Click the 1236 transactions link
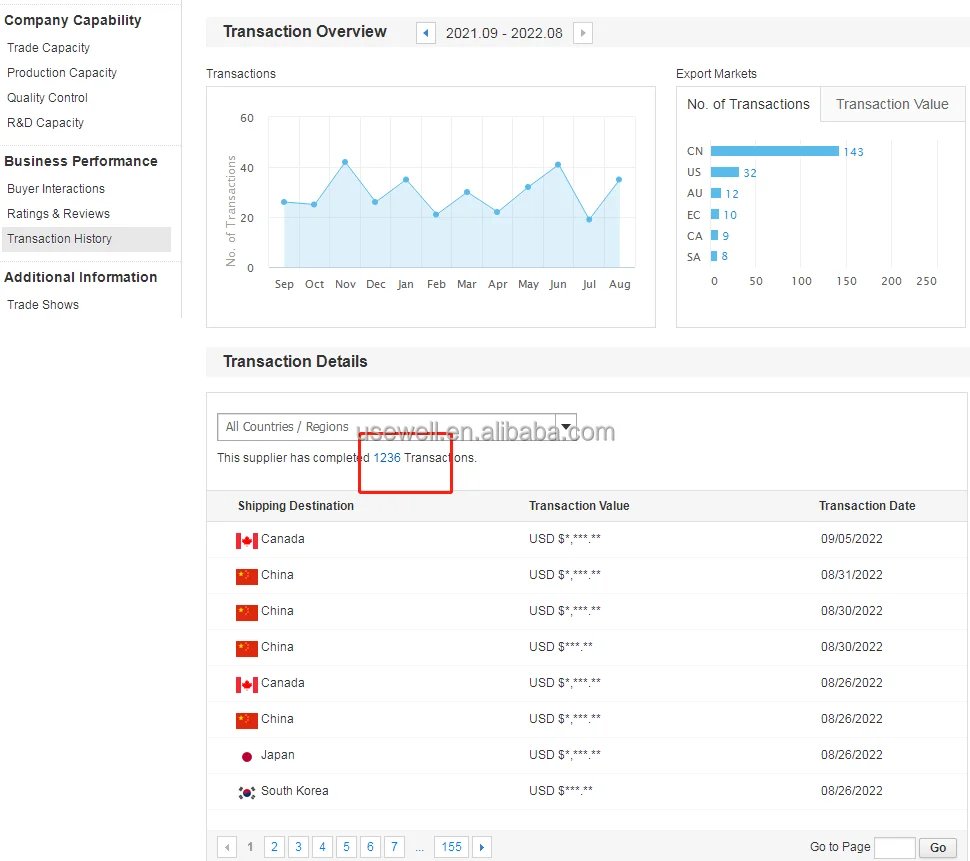This screenshot has width=970, height=861. (x=387, y=458)
